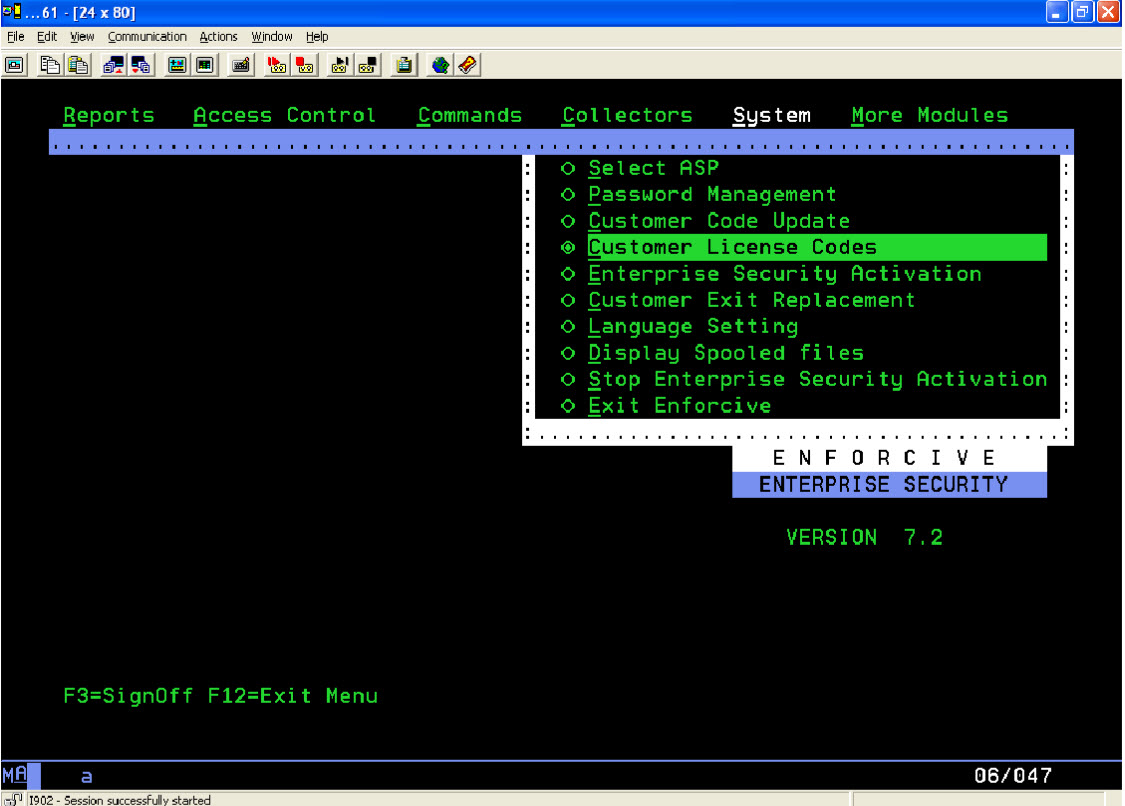Open the File menu
1125x806 pixels.
point(16,37)
